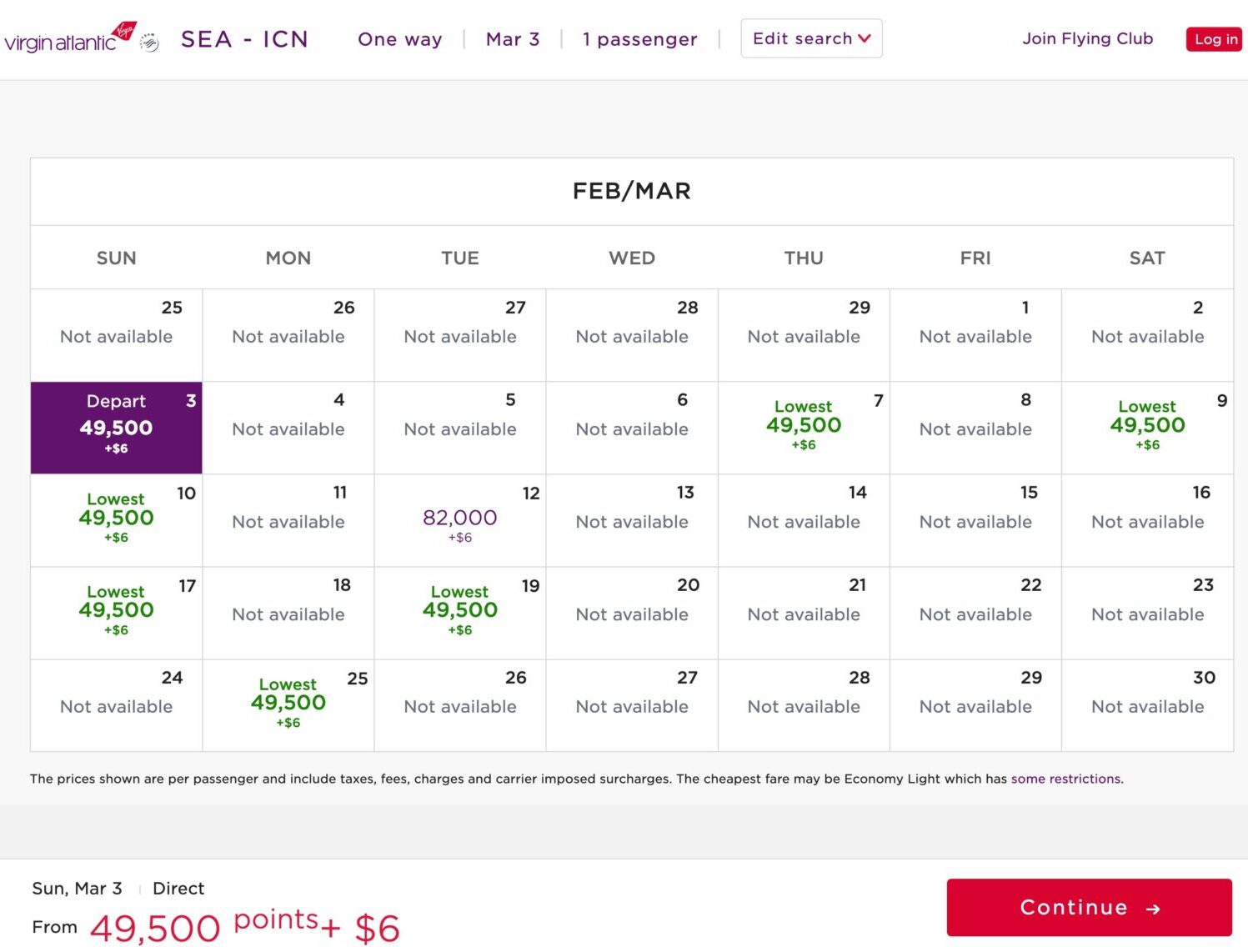Click the arrow icon inside Continue button

pyautogui.click(x=1155, y=908)
